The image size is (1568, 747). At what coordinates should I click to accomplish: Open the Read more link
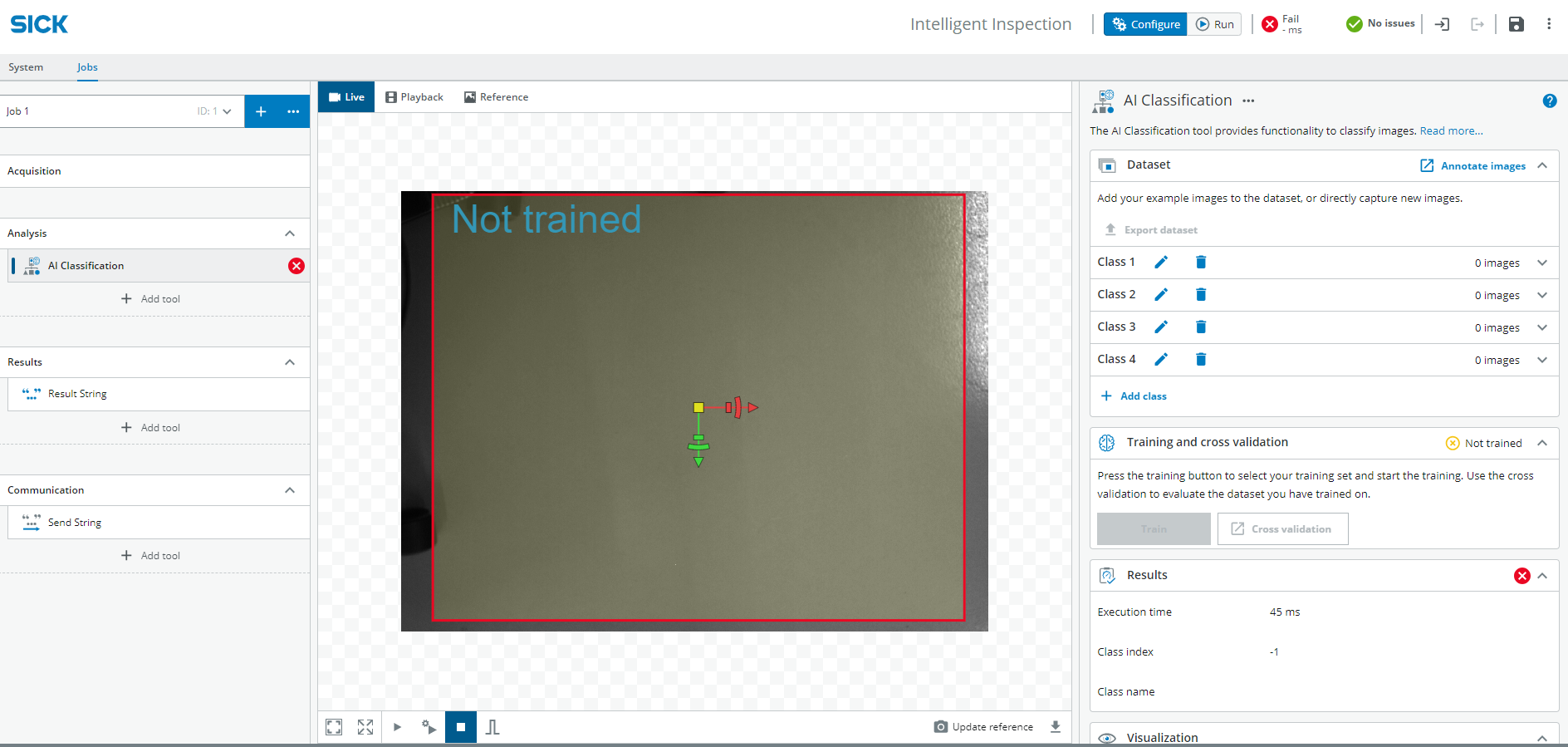click(1451, 131)
